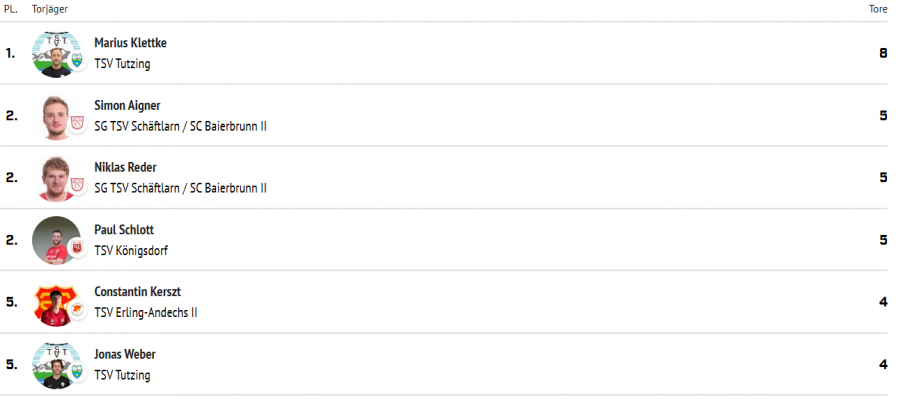Visit TSV Königsdorf team link

131,251
